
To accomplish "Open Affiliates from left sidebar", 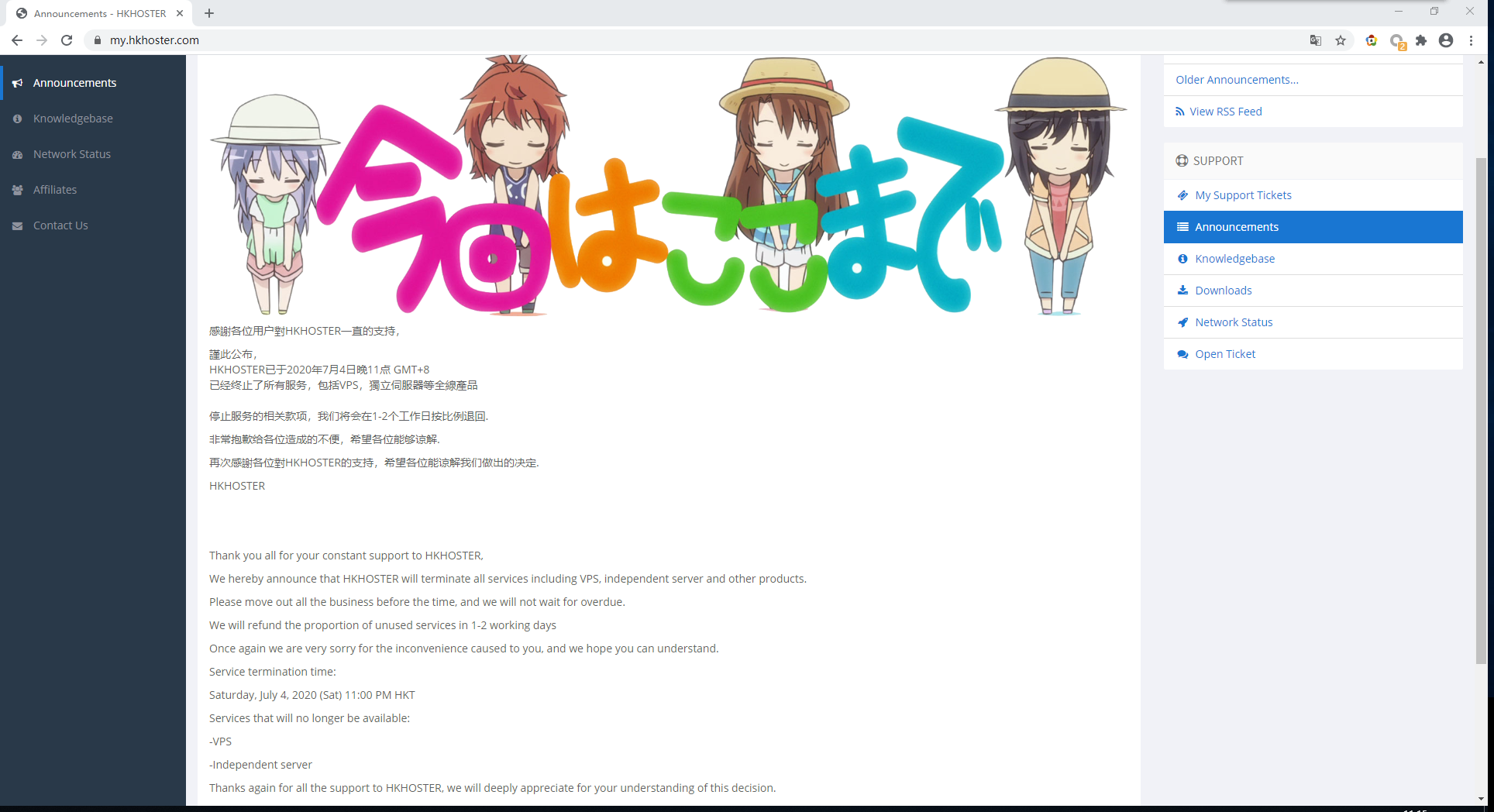I will [93, 190].
